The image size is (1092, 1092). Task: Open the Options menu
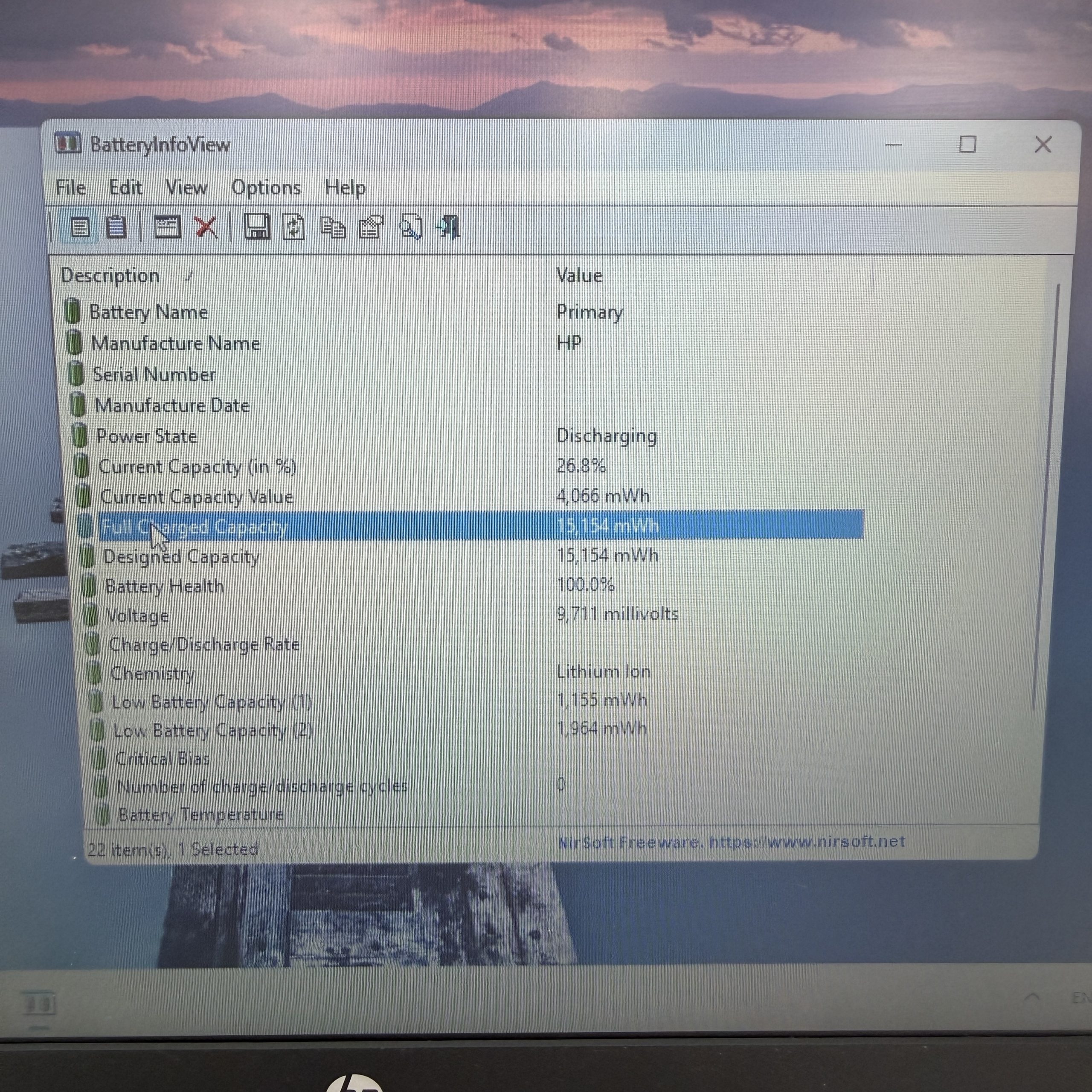pos(266,187)
